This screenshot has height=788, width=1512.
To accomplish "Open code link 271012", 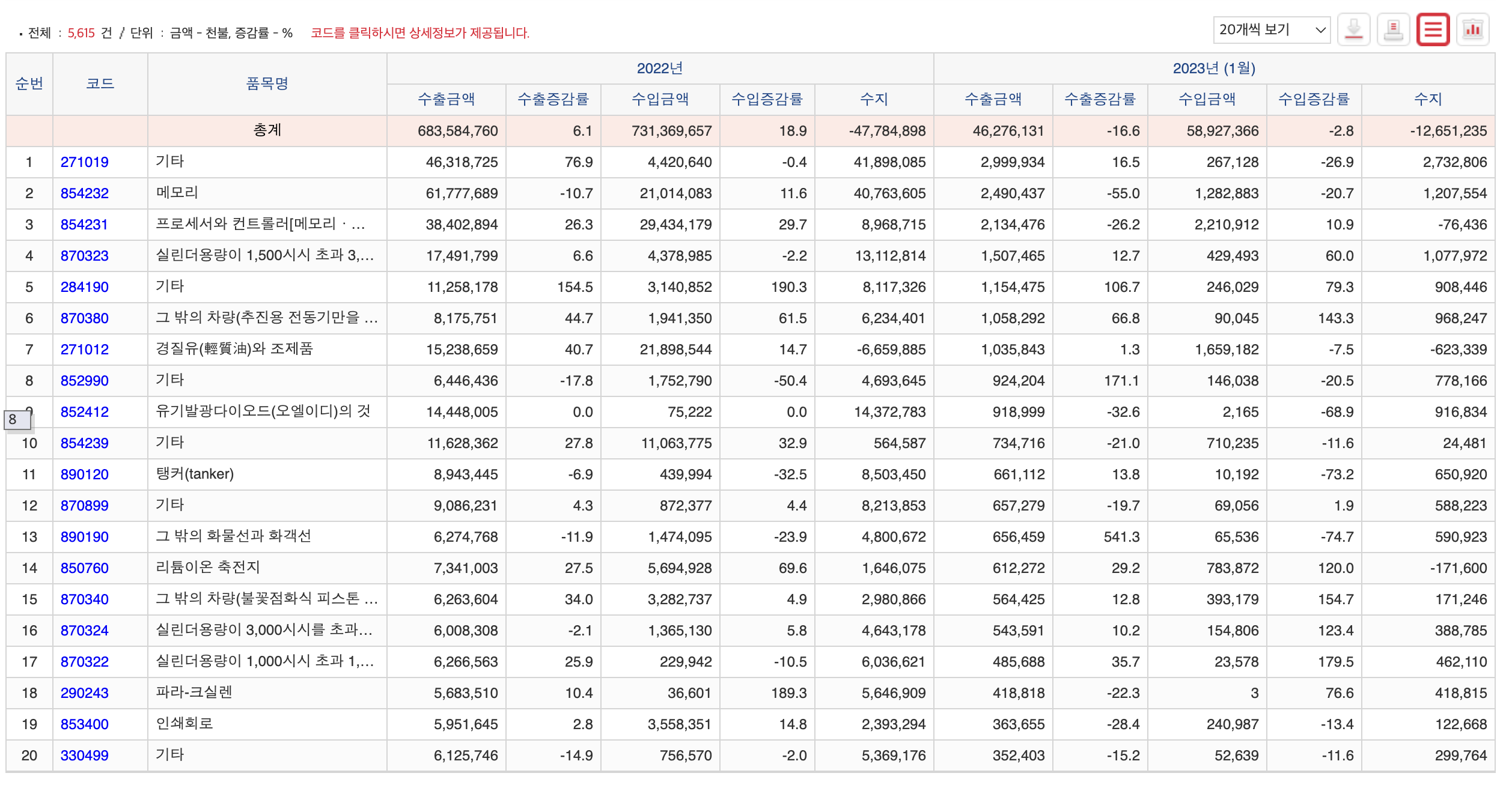I will 84,350.
